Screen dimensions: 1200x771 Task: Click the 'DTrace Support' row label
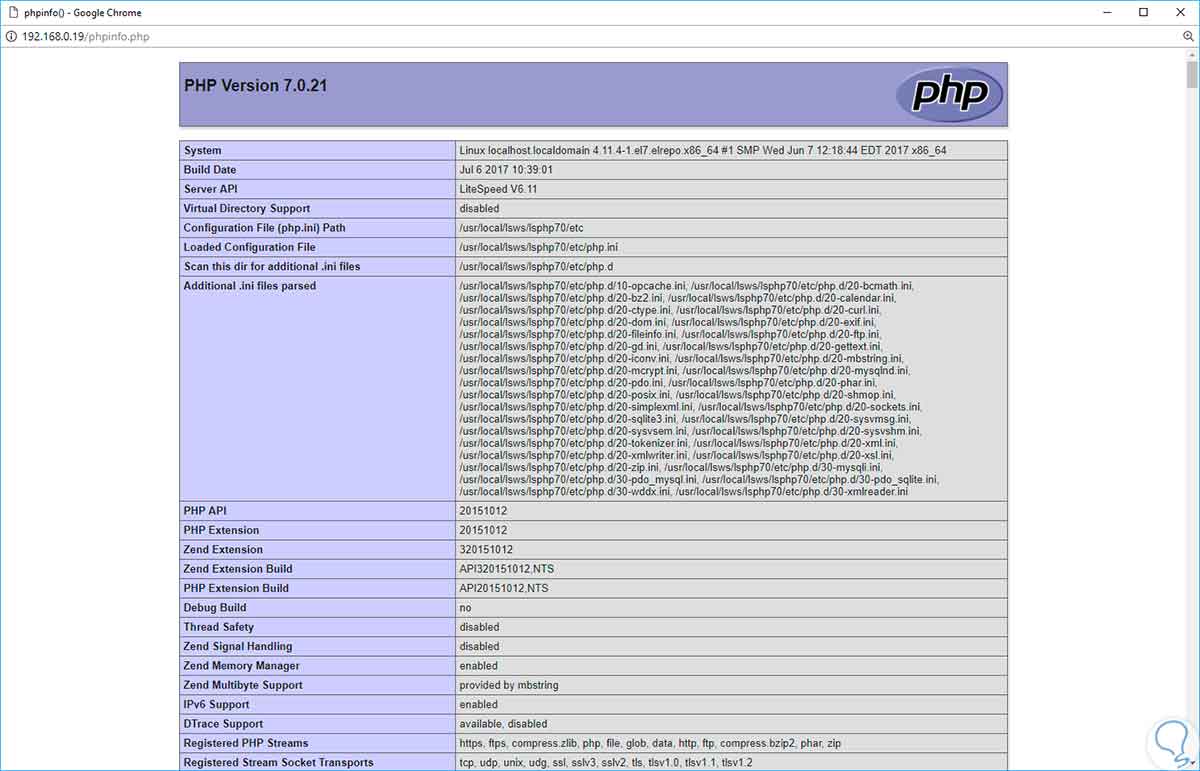pos(223,724)
